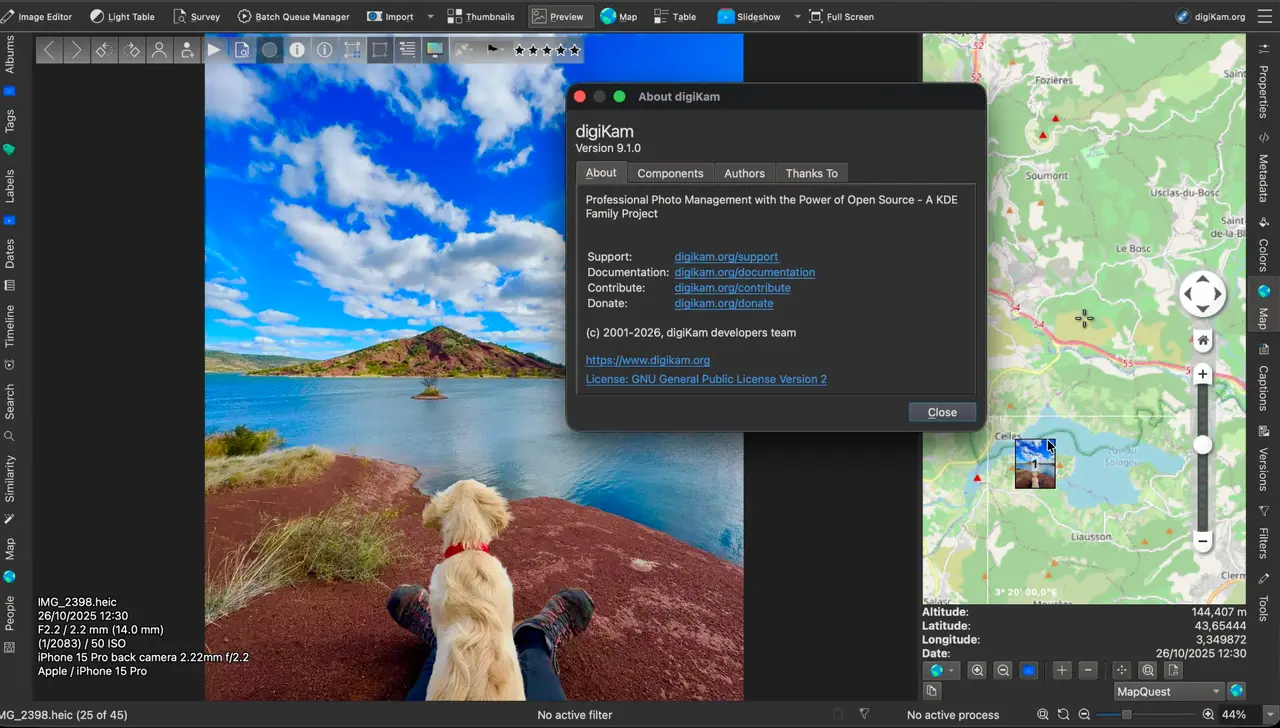Viewport: 1280px width, 728px height.
Task: Switch to the Authors tab
Action: pyautogui.click(x=744, y=173)
